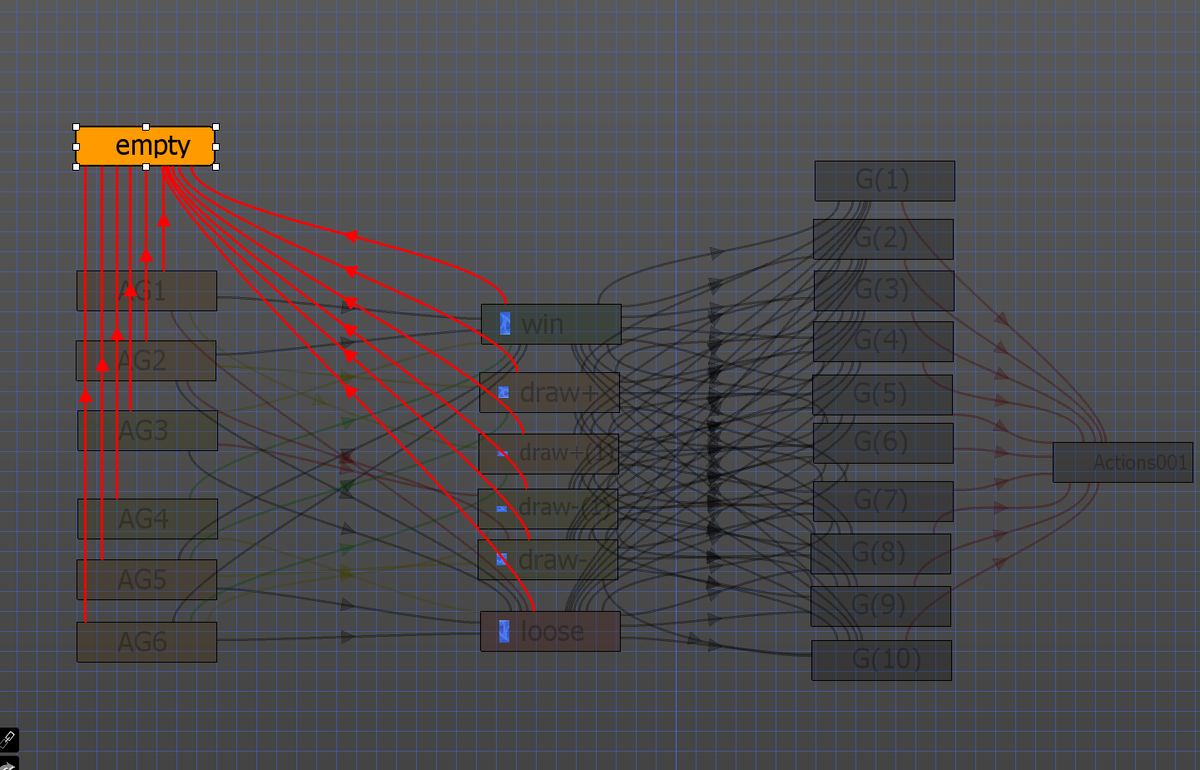The height and width of the screenshot is (770, 1200).
Task: Select the orange empty node
Action: point(146,146)
